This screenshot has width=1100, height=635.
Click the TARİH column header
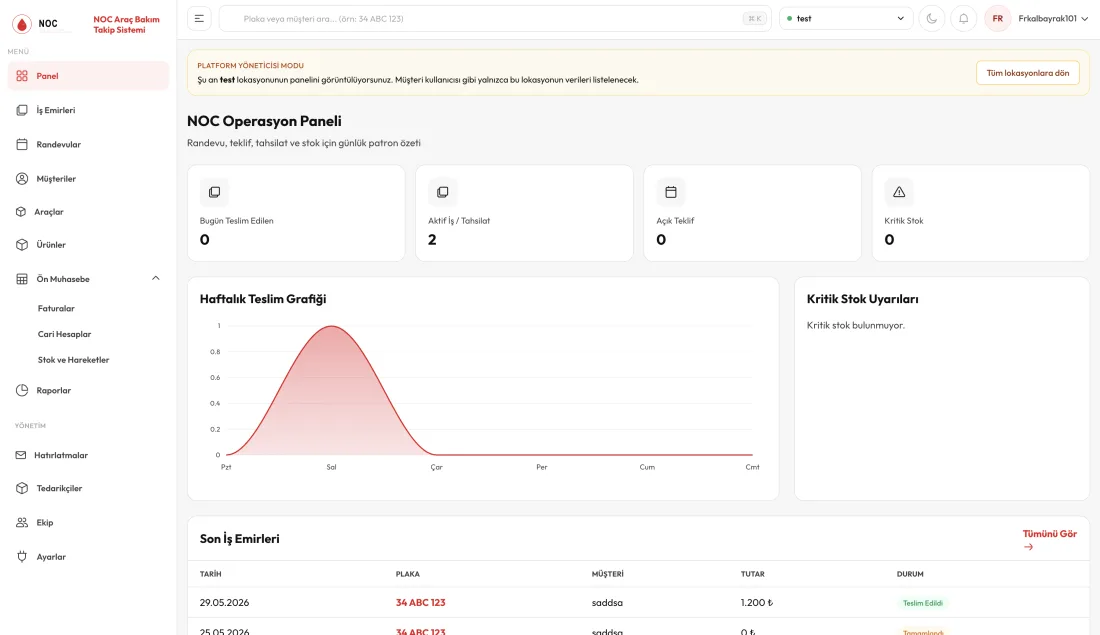[210, 574]
